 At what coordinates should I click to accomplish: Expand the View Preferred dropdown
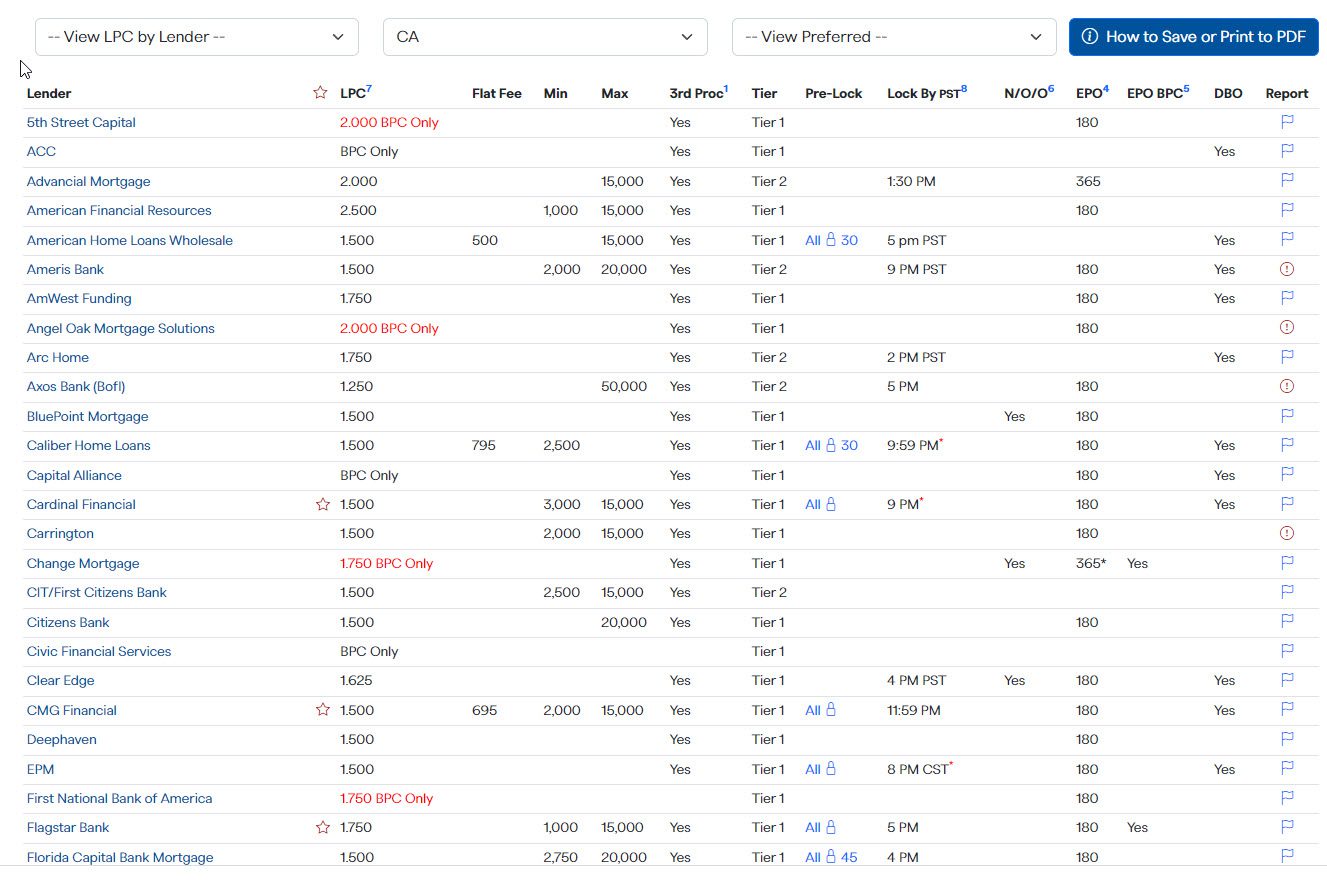click(x=894, y=37)
